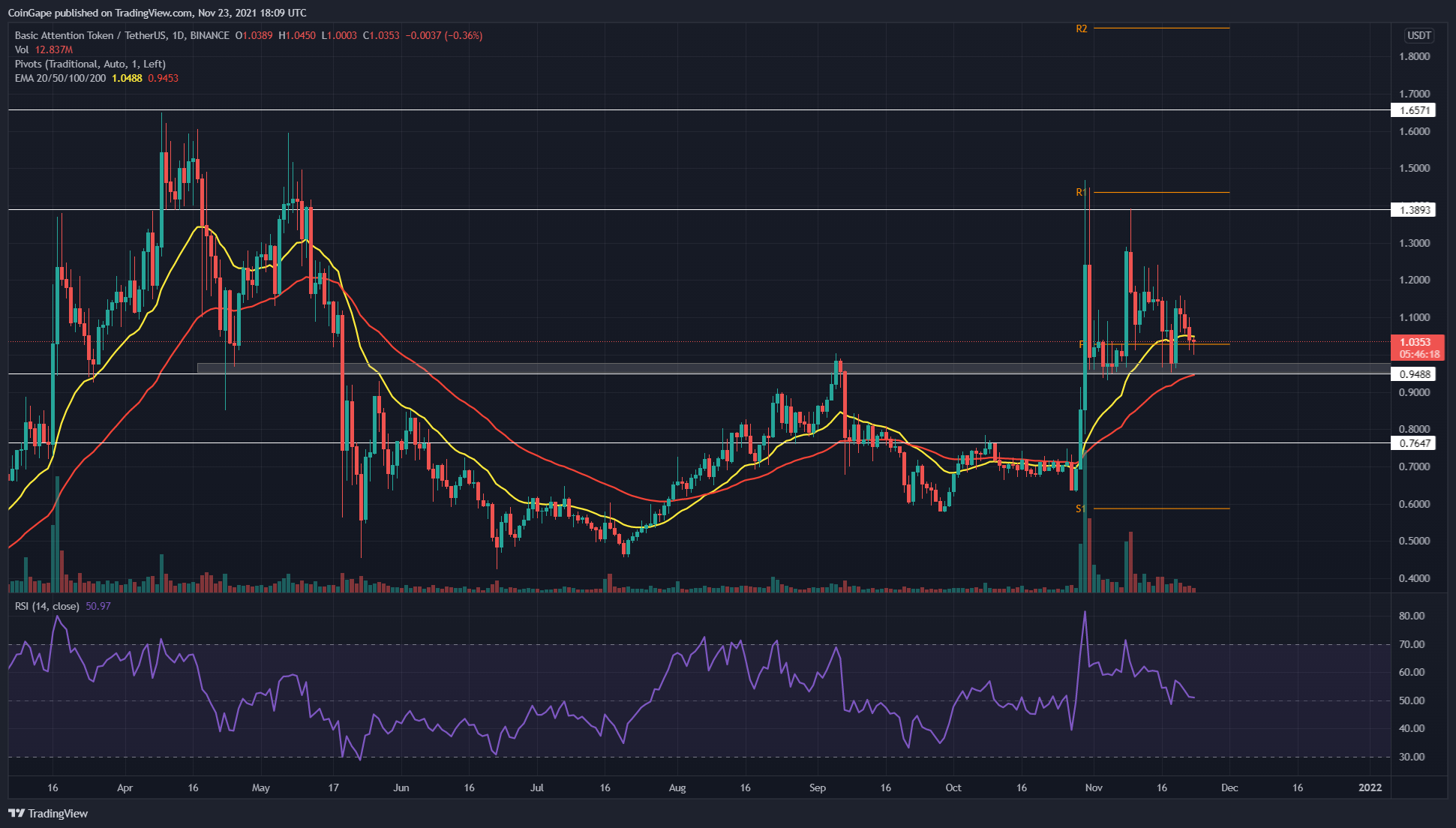
Task: Click the 1.8000 price axis tick
Action: 1415,56
